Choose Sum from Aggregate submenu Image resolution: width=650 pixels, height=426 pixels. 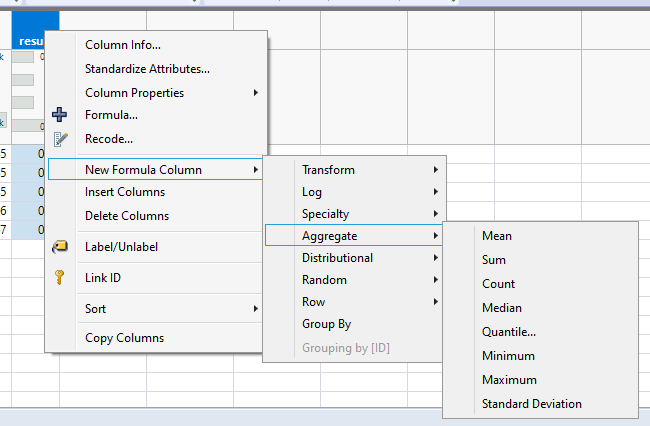point(494,260)
